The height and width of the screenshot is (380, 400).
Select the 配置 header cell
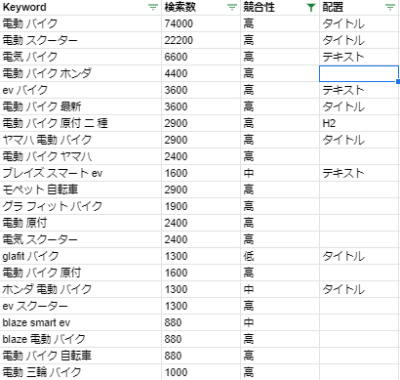pyautogui.click(x=359, y=7)
